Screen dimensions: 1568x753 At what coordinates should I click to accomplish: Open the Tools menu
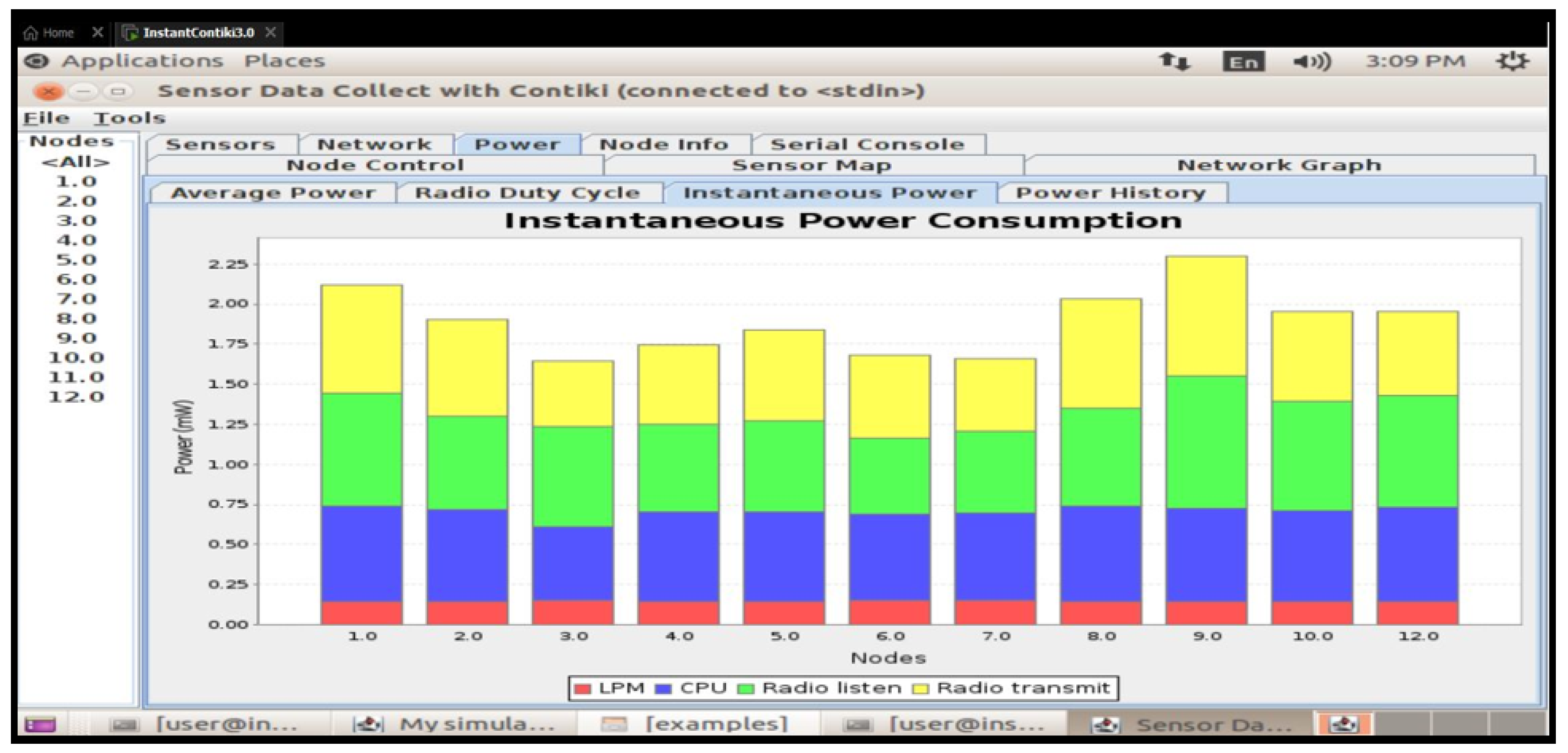pos(129,118)
